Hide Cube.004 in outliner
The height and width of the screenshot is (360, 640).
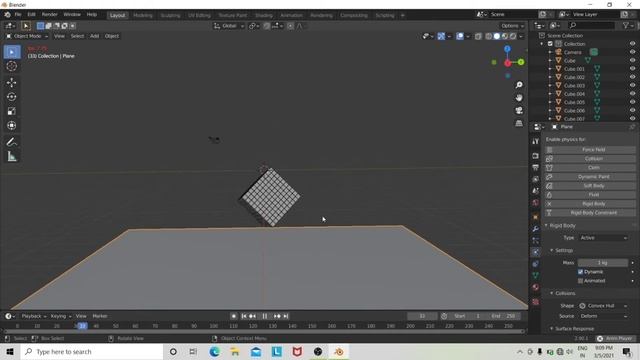pyautogui.click(x=632, y=93)
